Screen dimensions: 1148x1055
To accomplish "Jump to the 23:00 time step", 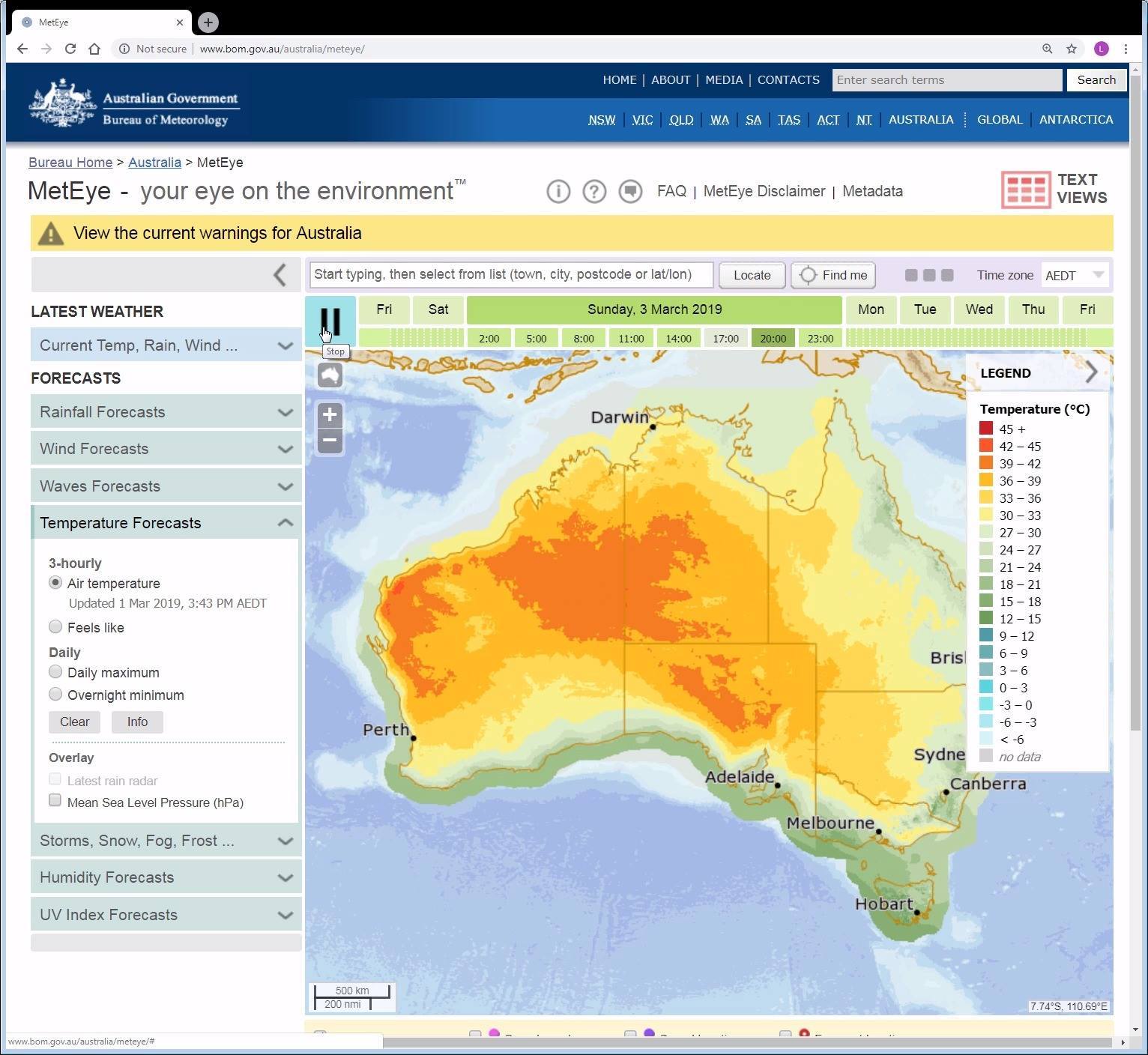I will (x=821, y=339).
